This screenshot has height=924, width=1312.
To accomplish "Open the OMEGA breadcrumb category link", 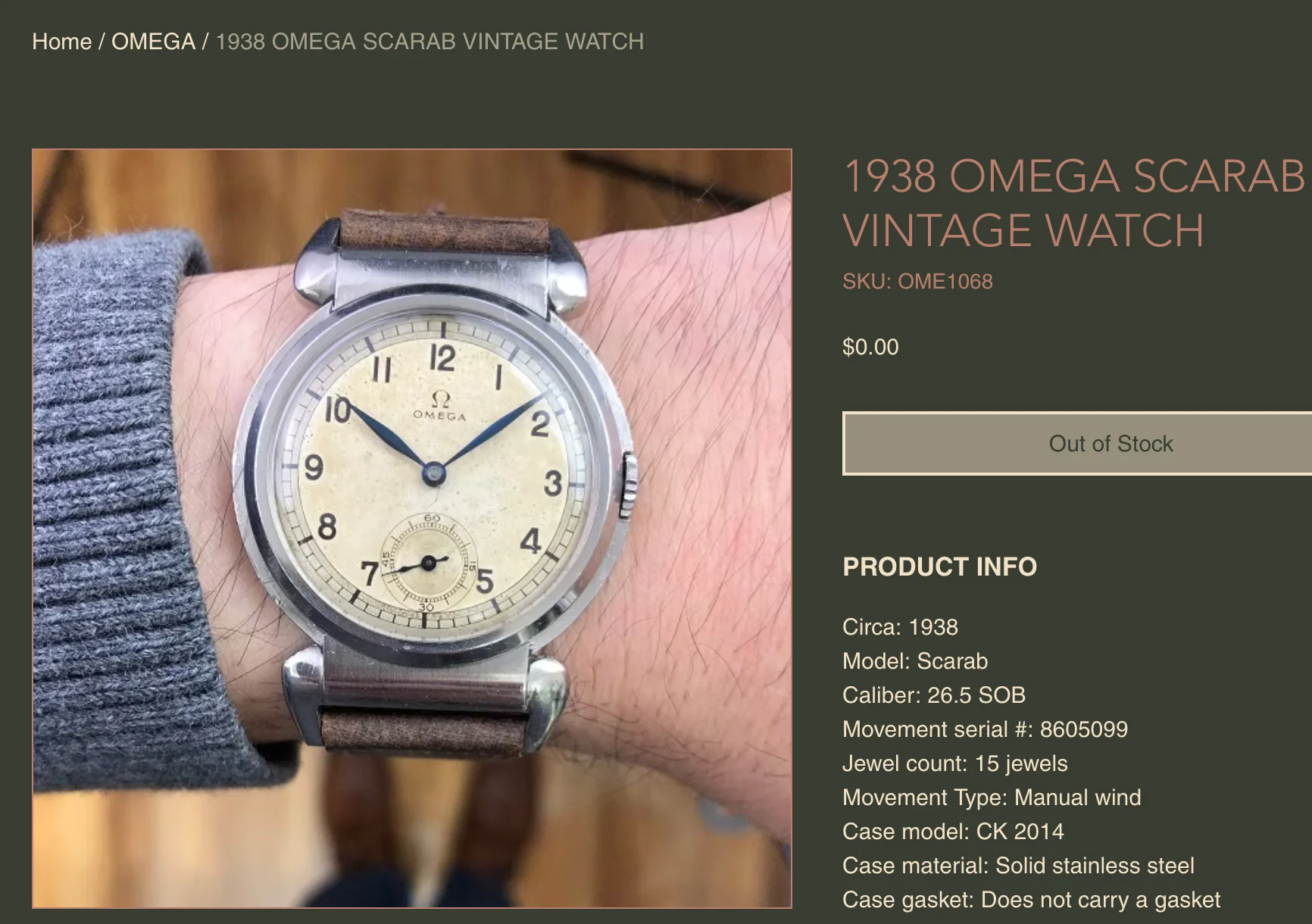I will pos(153,42).
